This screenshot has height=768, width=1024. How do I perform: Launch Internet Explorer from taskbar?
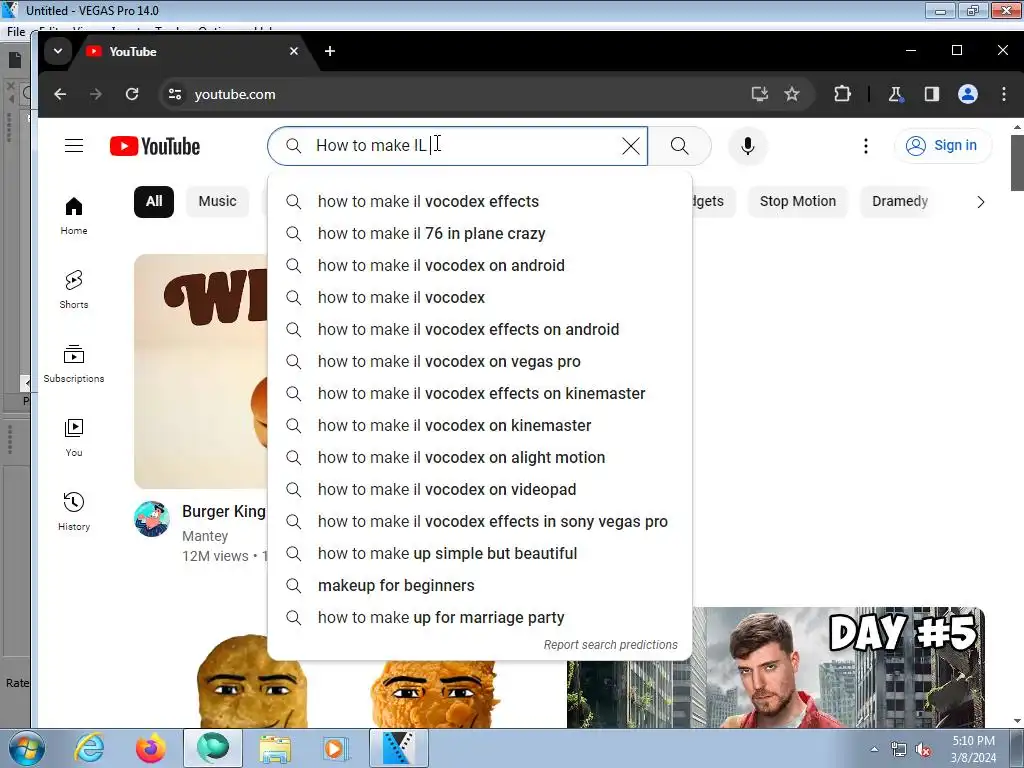(89, 748)
